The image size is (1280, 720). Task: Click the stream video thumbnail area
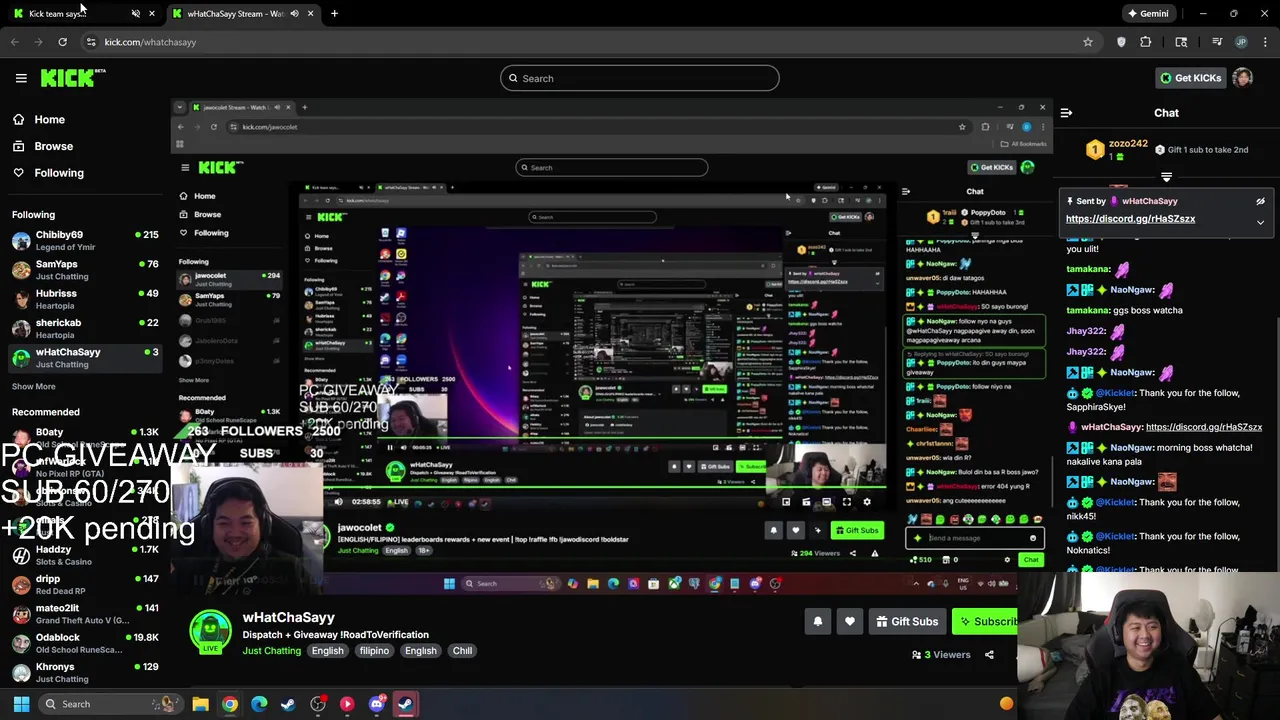pyautogui.click(x=610, y=345)
